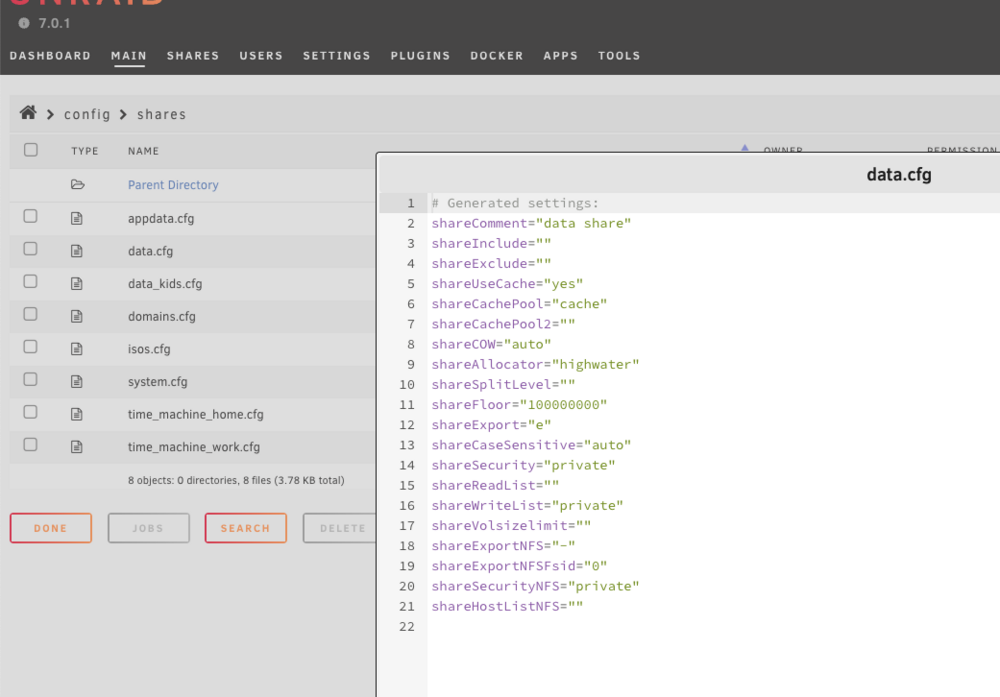Click the shareSecurity="private" line
Image resolution: width=1000 pixels, height=697 pixels.
(x=524, y=465)
